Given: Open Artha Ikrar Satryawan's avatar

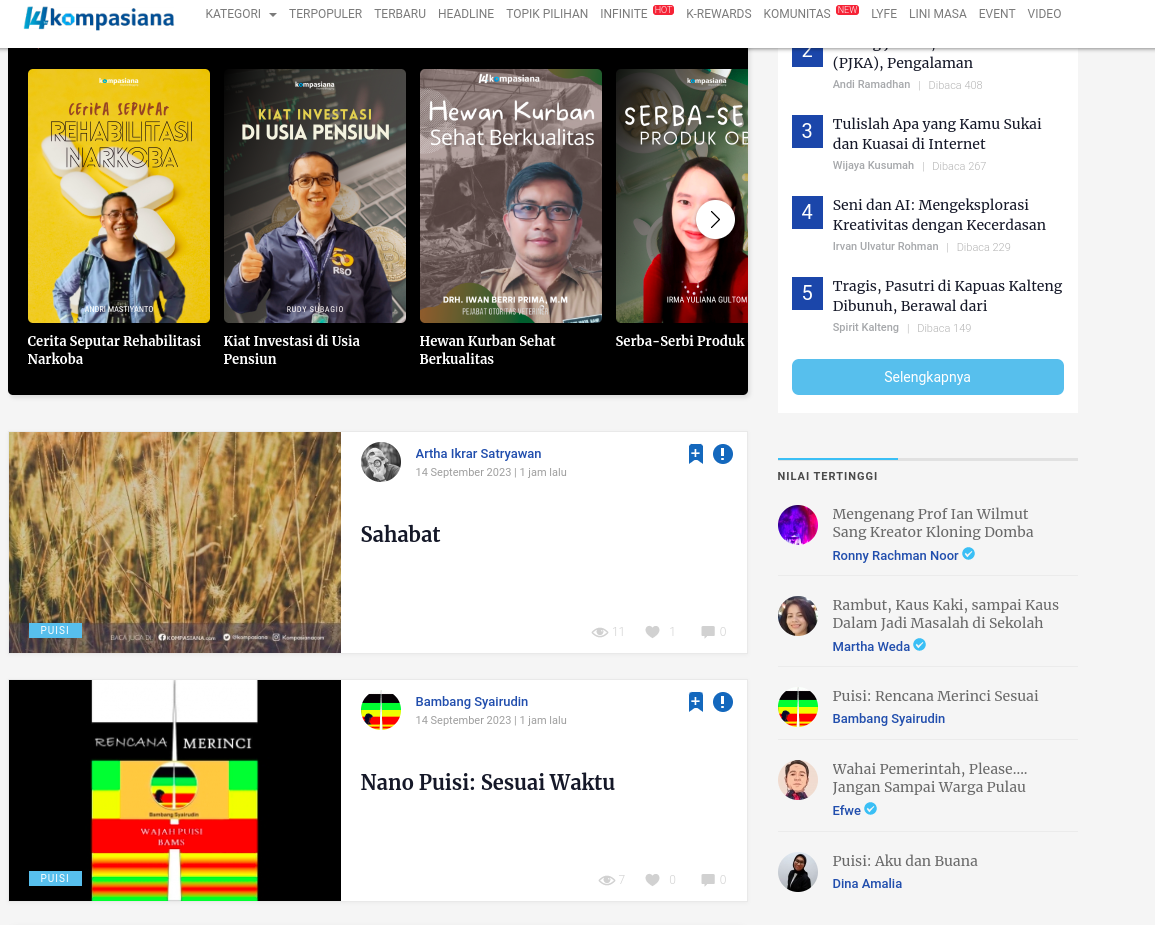Looking at the screenshot, I should point(381,462).
